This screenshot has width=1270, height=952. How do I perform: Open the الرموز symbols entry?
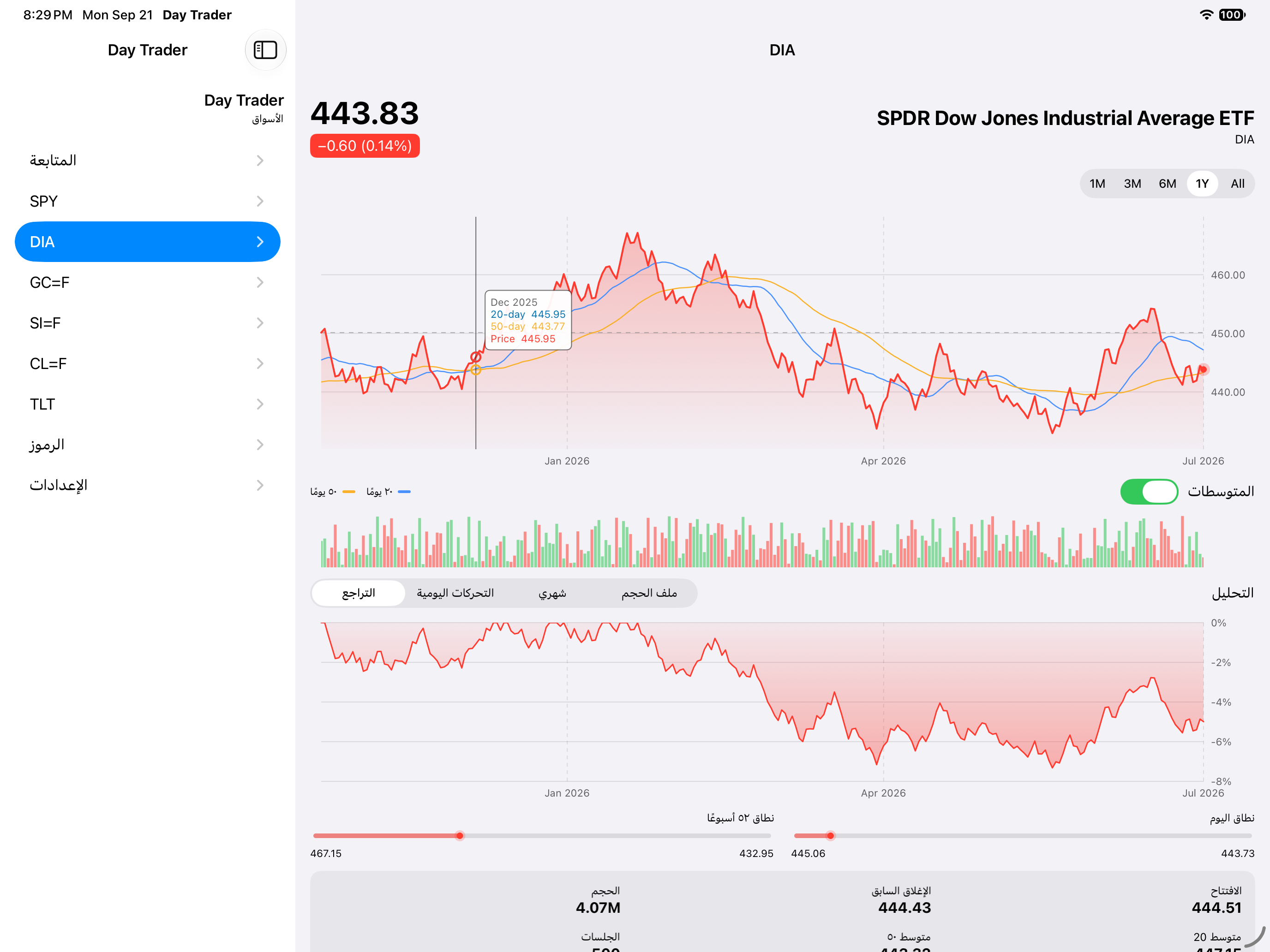(x=148, y=445)
